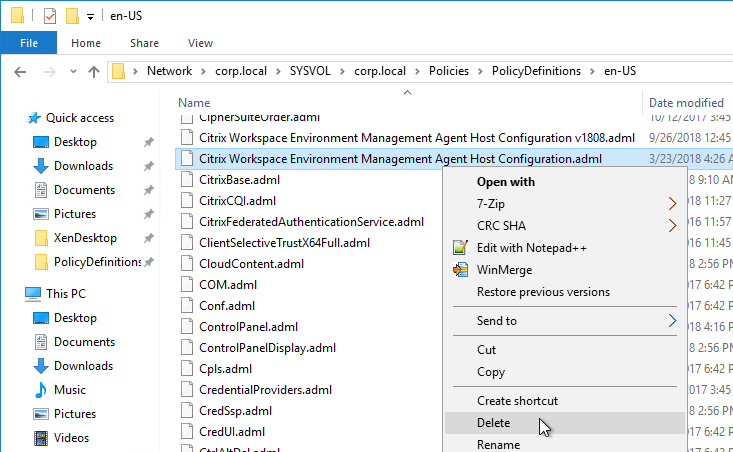This screenshot has width=733, height=452.
Task: Select CloudContent.adml file
Action: click(x=252, y=264)
